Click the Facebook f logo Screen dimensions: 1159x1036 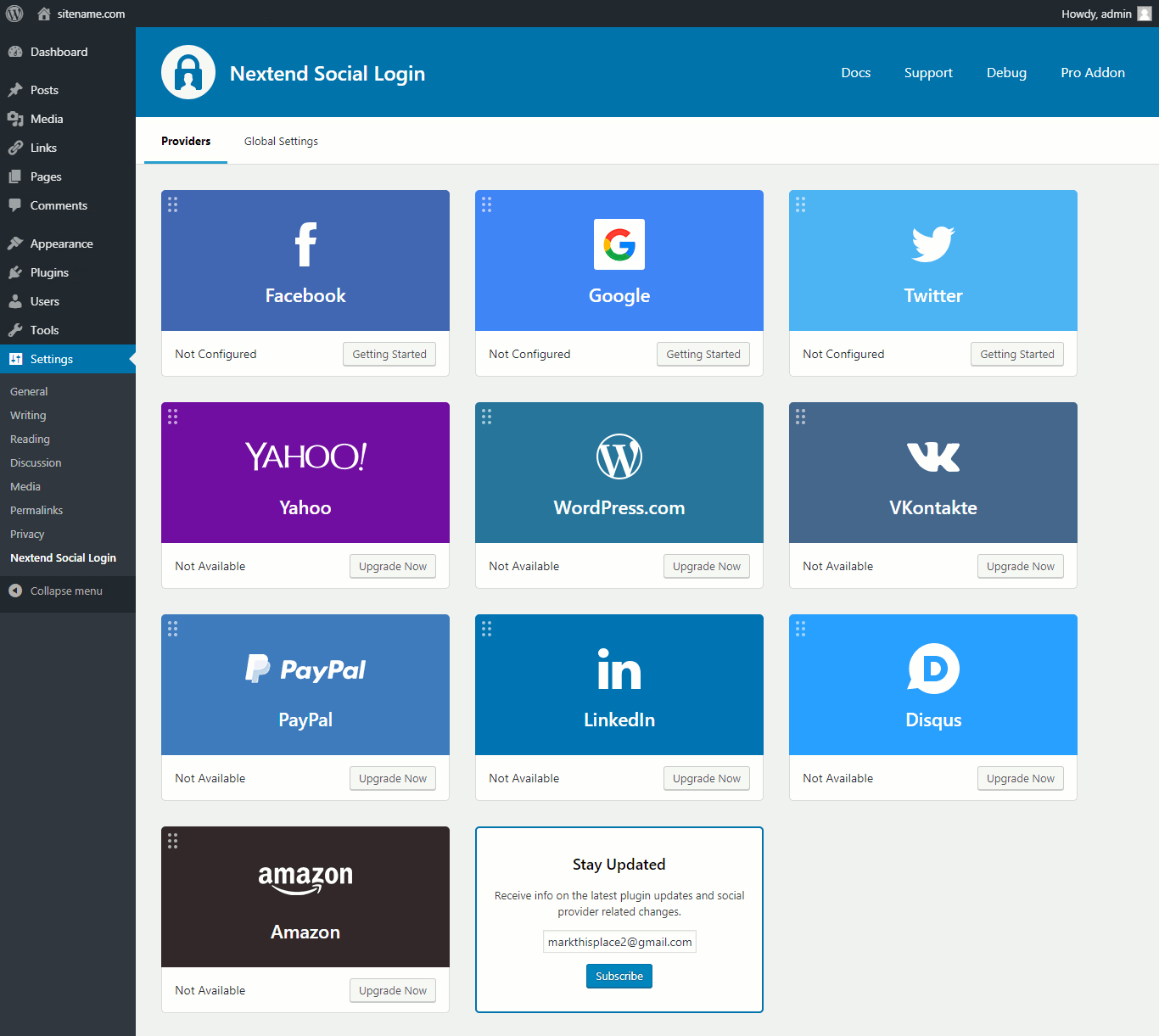click(305, 244)
